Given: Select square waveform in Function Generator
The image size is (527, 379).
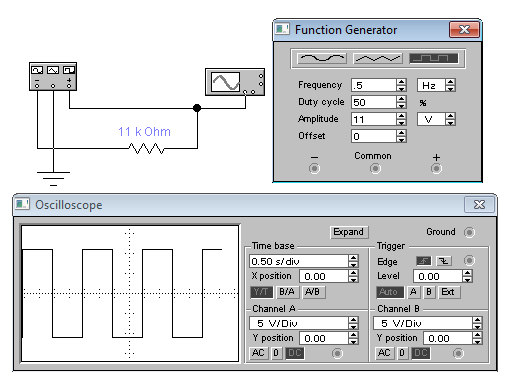Looking at the screenshot, I should tap(434, 58).
